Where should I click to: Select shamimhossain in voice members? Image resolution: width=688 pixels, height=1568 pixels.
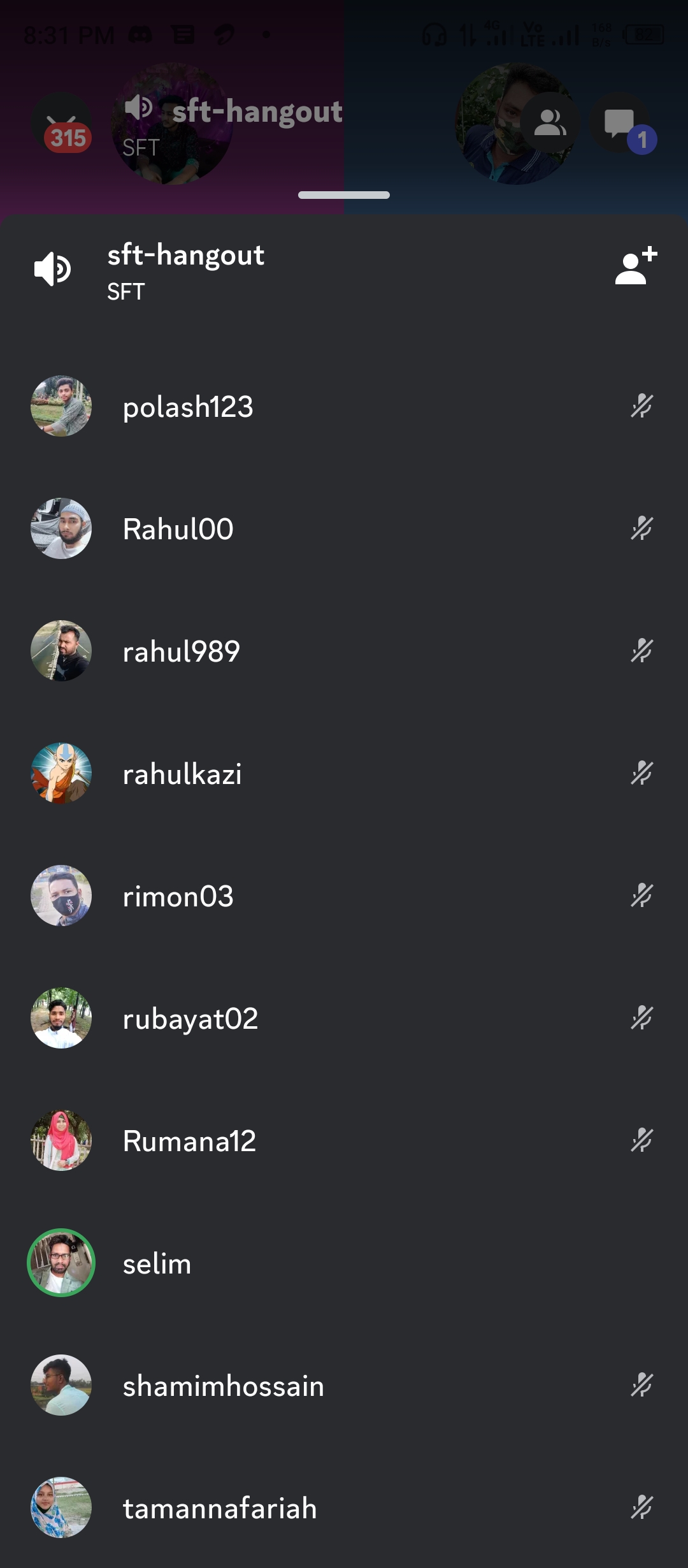[344, 1385]
